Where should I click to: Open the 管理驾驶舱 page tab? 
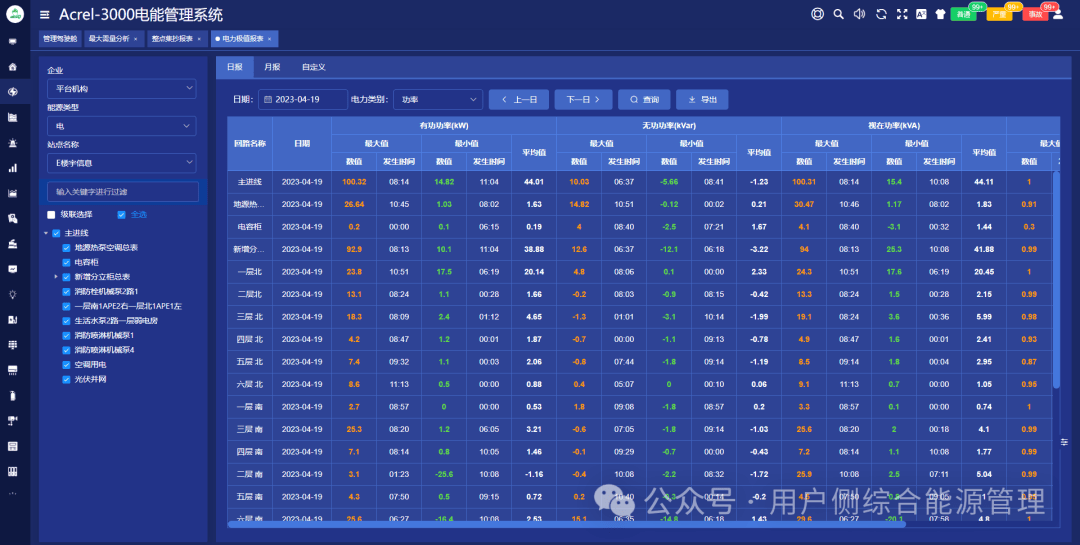tap(60, 39)
